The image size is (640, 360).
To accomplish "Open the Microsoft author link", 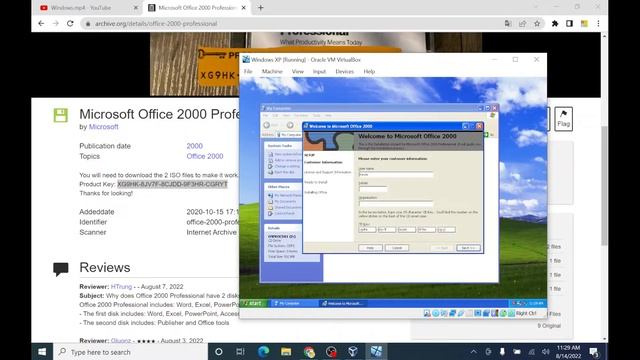I will point(104,127).
